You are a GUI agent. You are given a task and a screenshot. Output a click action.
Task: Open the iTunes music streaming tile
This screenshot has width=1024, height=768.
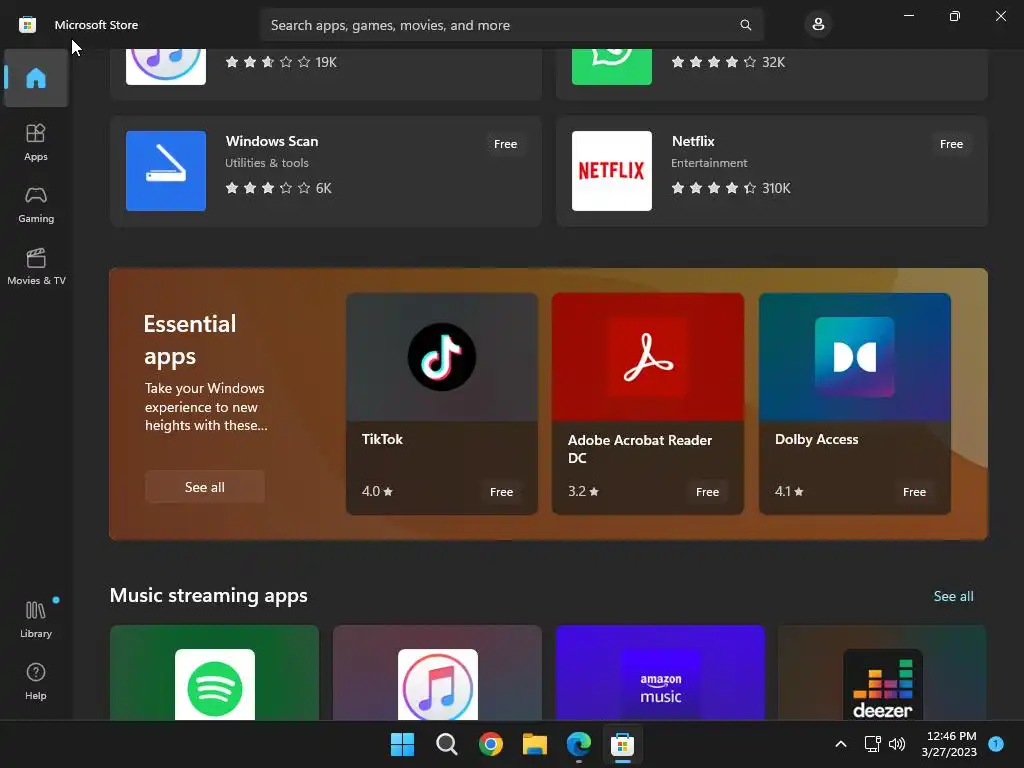click(438, 673)
